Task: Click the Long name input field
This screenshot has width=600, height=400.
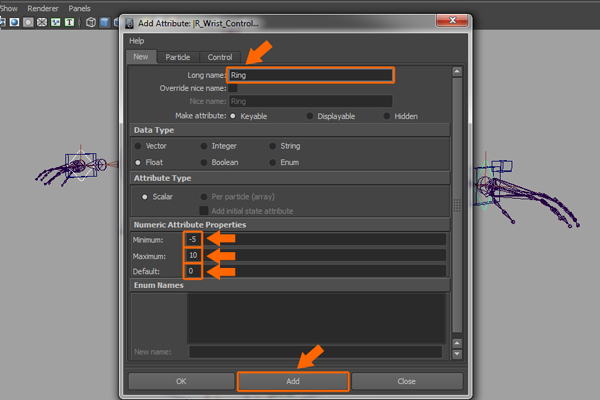Action: (310, 75)
